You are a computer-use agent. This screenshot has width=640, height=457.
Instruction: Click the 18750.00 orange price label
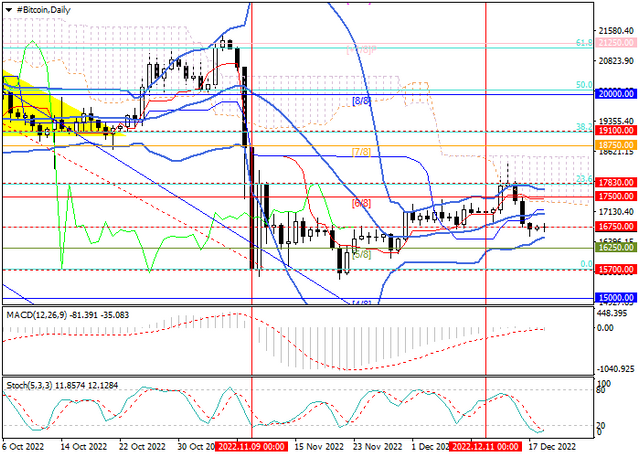pyautogui.click(x=616, y=145)
